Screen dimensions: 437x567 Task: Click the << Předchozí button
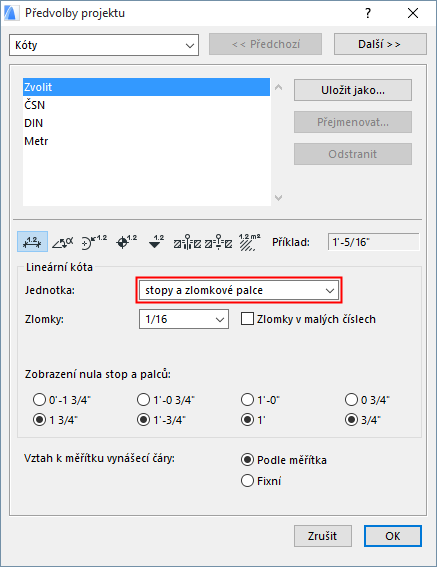266,44
